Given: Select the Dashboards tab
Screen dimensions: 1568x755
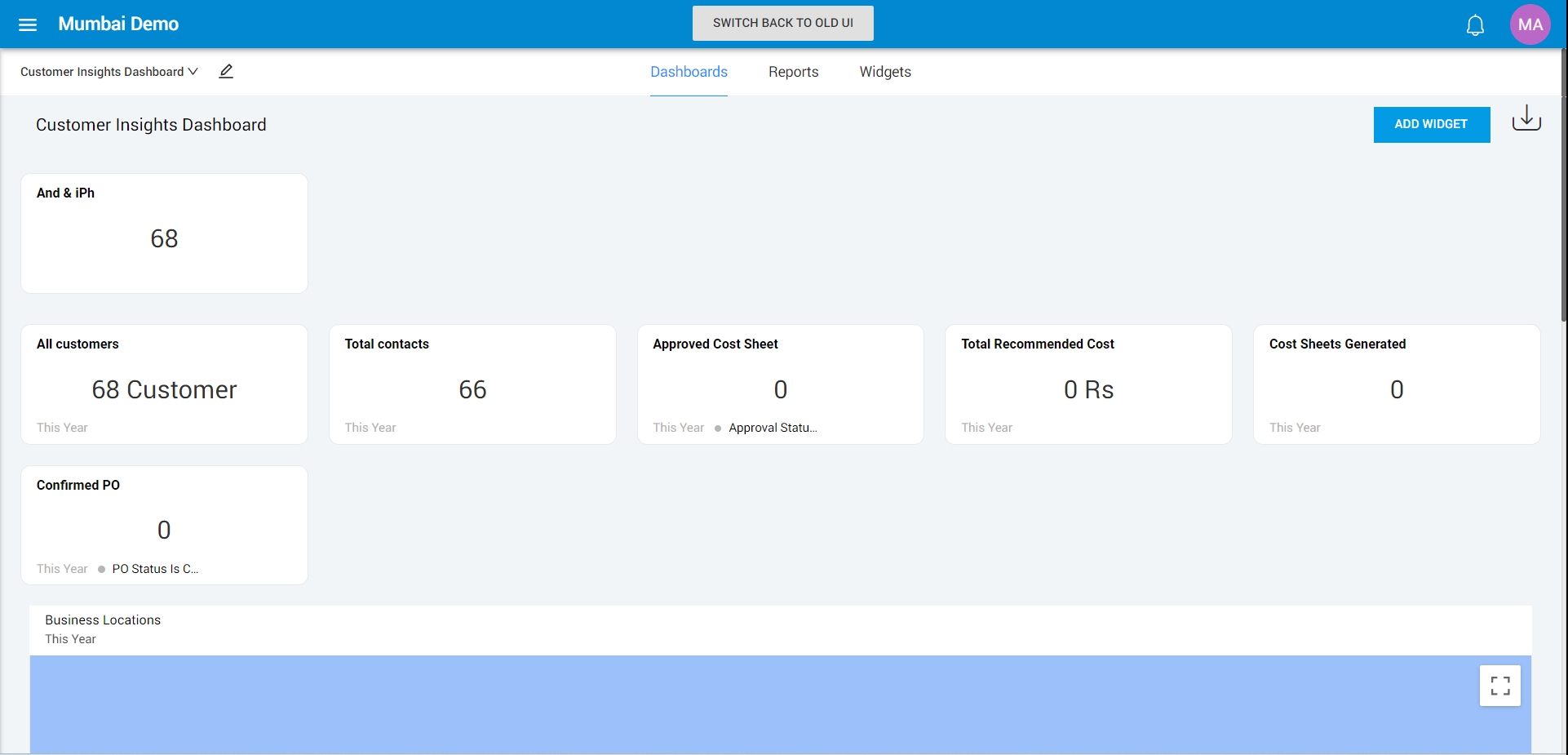Looking at the screenshot, I should (689, 72).
